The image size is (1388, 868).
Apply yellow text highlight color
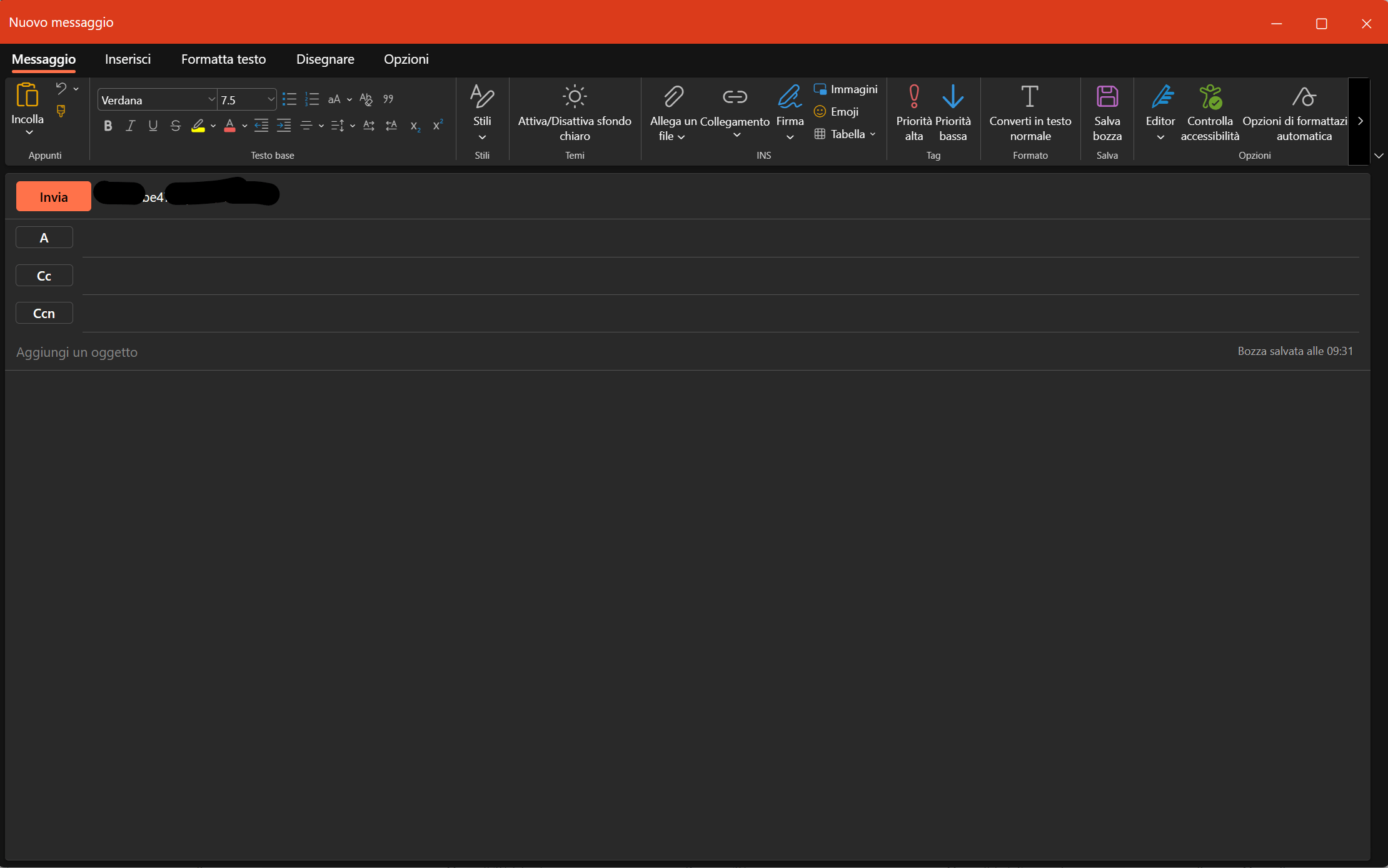coord(198,126)
